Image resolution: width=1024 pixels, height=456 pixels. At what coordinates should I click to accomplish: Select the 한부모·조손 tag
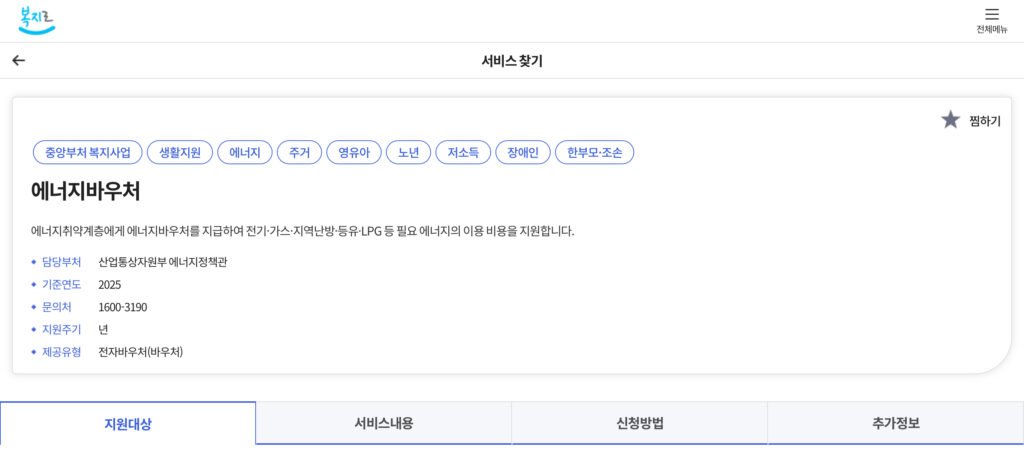click(594, 153)
